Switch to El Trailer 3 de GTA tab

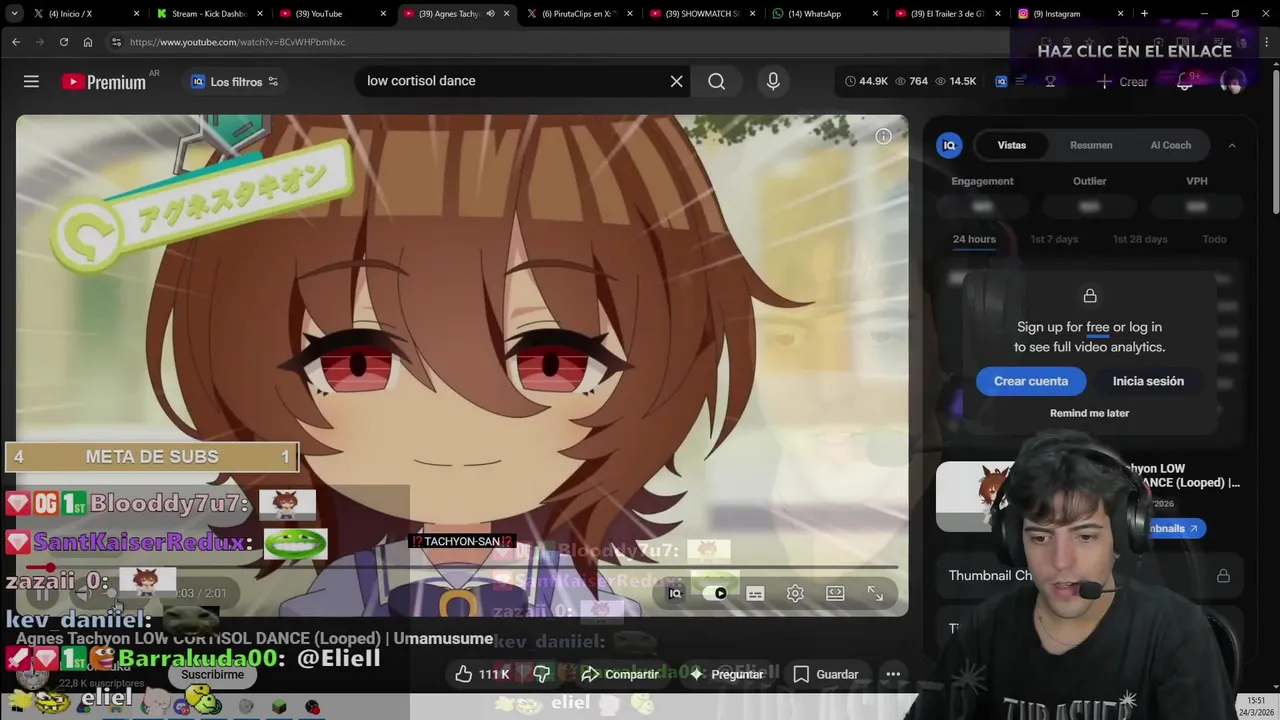point(948,14)
